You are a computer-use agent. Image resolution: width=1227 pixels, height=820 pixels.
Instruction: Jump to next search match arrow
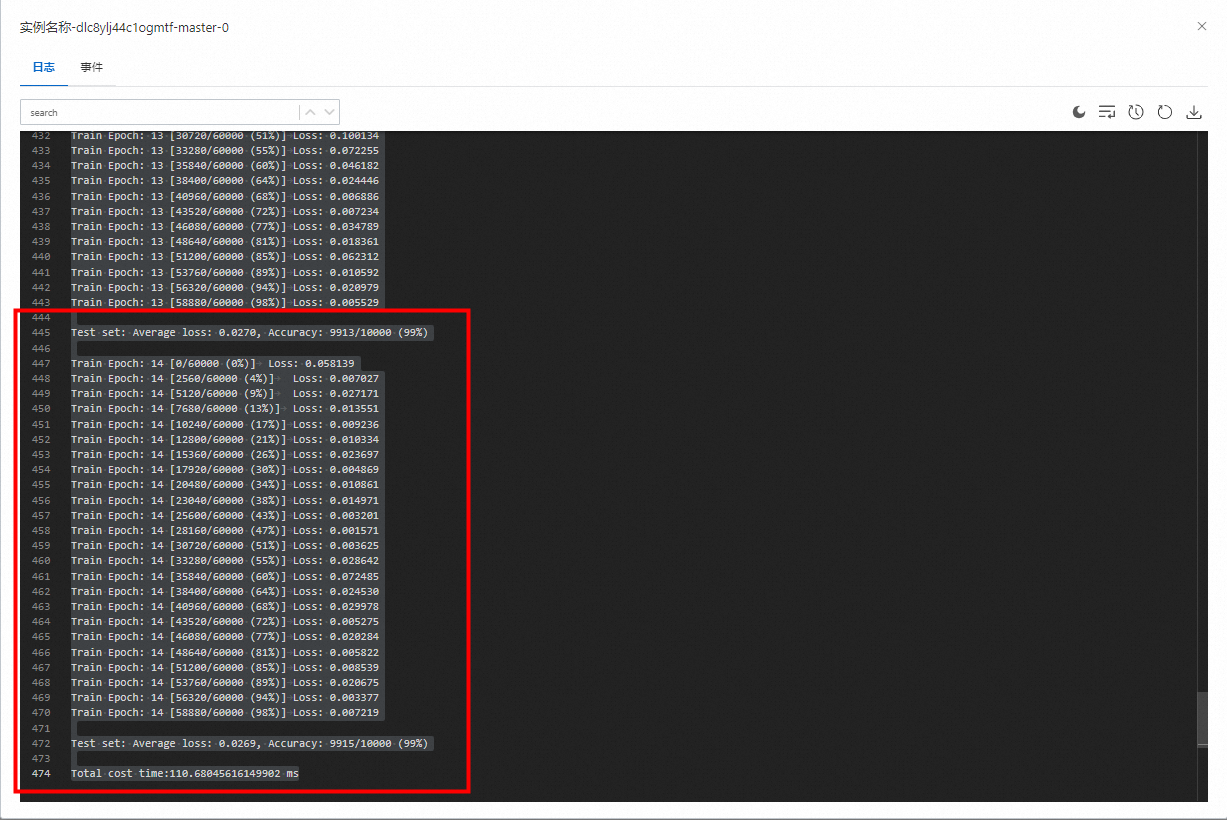(330, 112)
